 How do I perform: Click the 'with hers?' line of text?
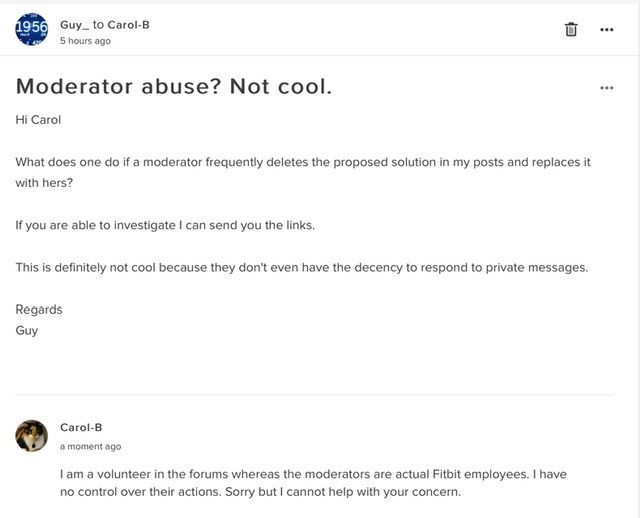point(44,183)
